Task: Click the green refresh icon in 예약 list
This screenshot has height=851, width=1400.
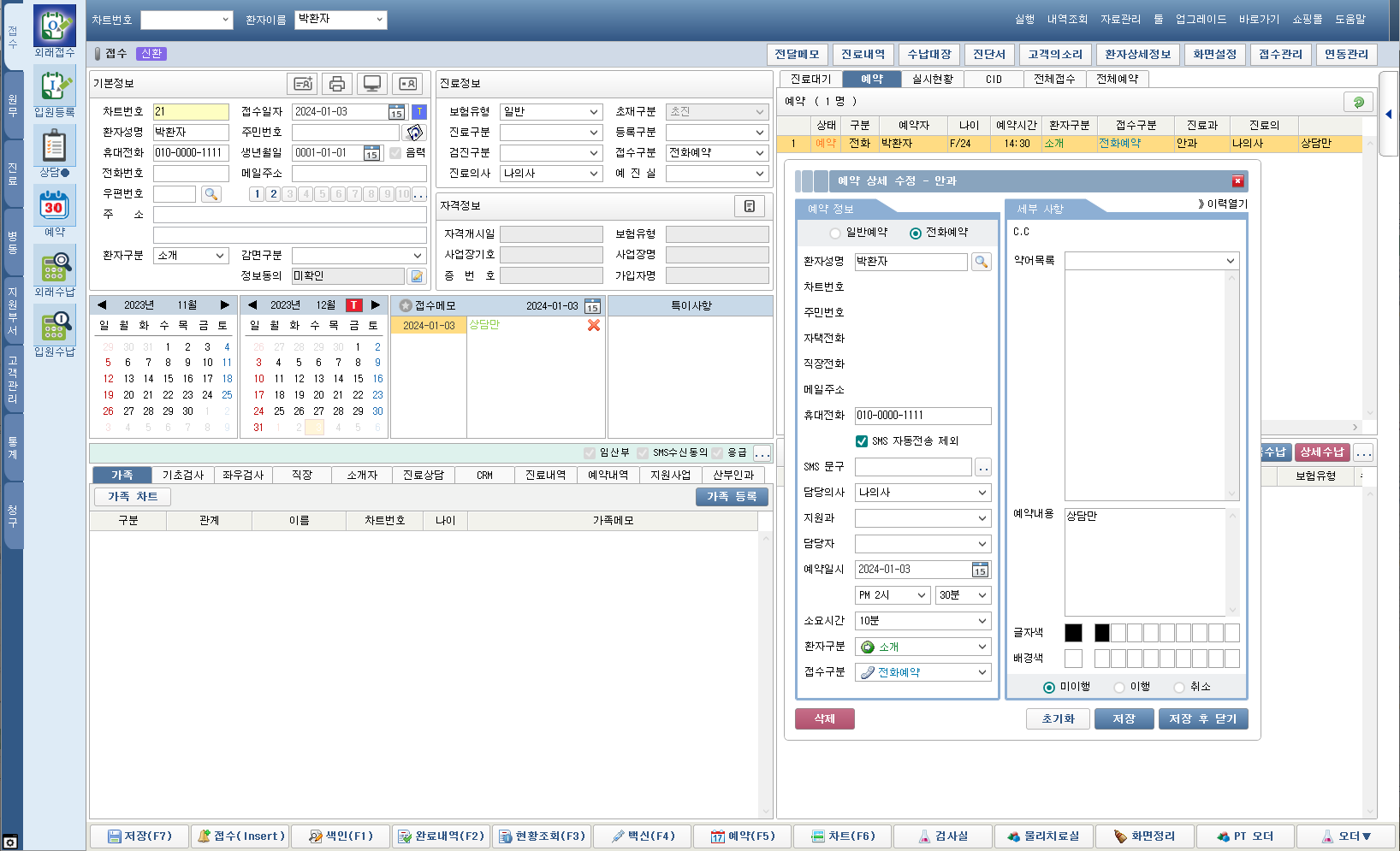Action: pos(1358,102)
